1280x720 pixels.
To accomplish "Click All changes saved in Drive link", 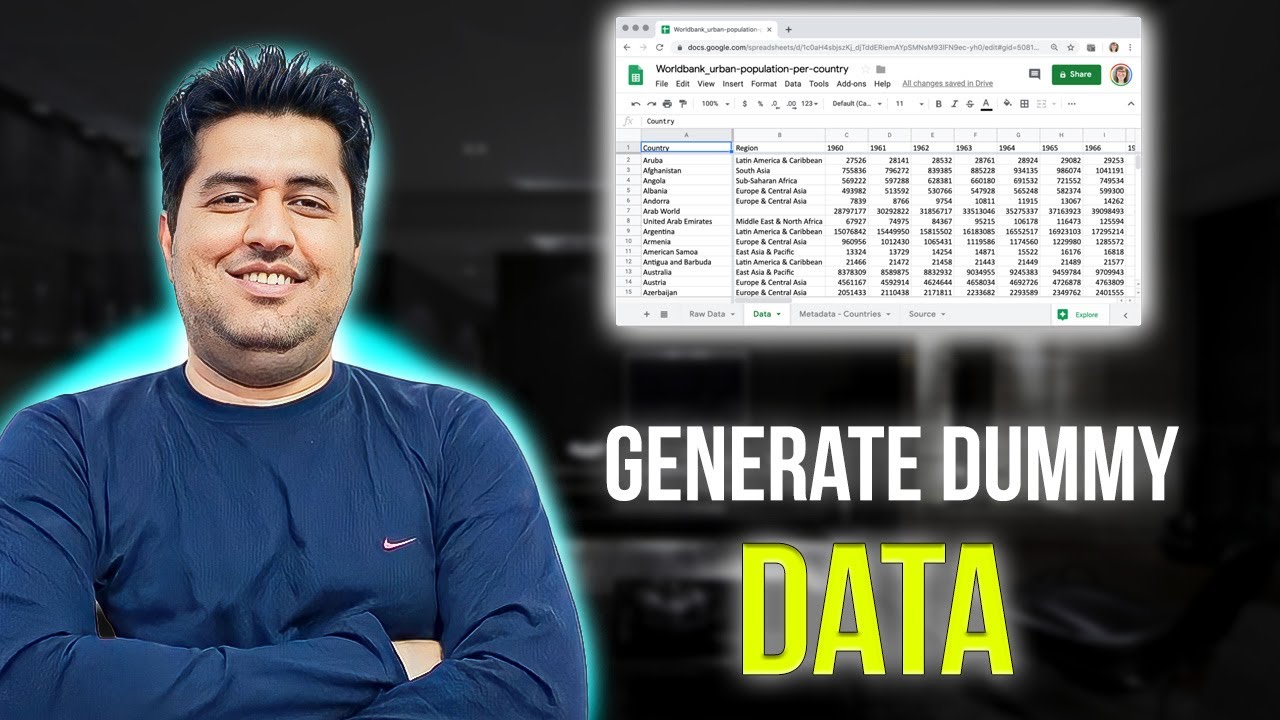I will 948,84.
